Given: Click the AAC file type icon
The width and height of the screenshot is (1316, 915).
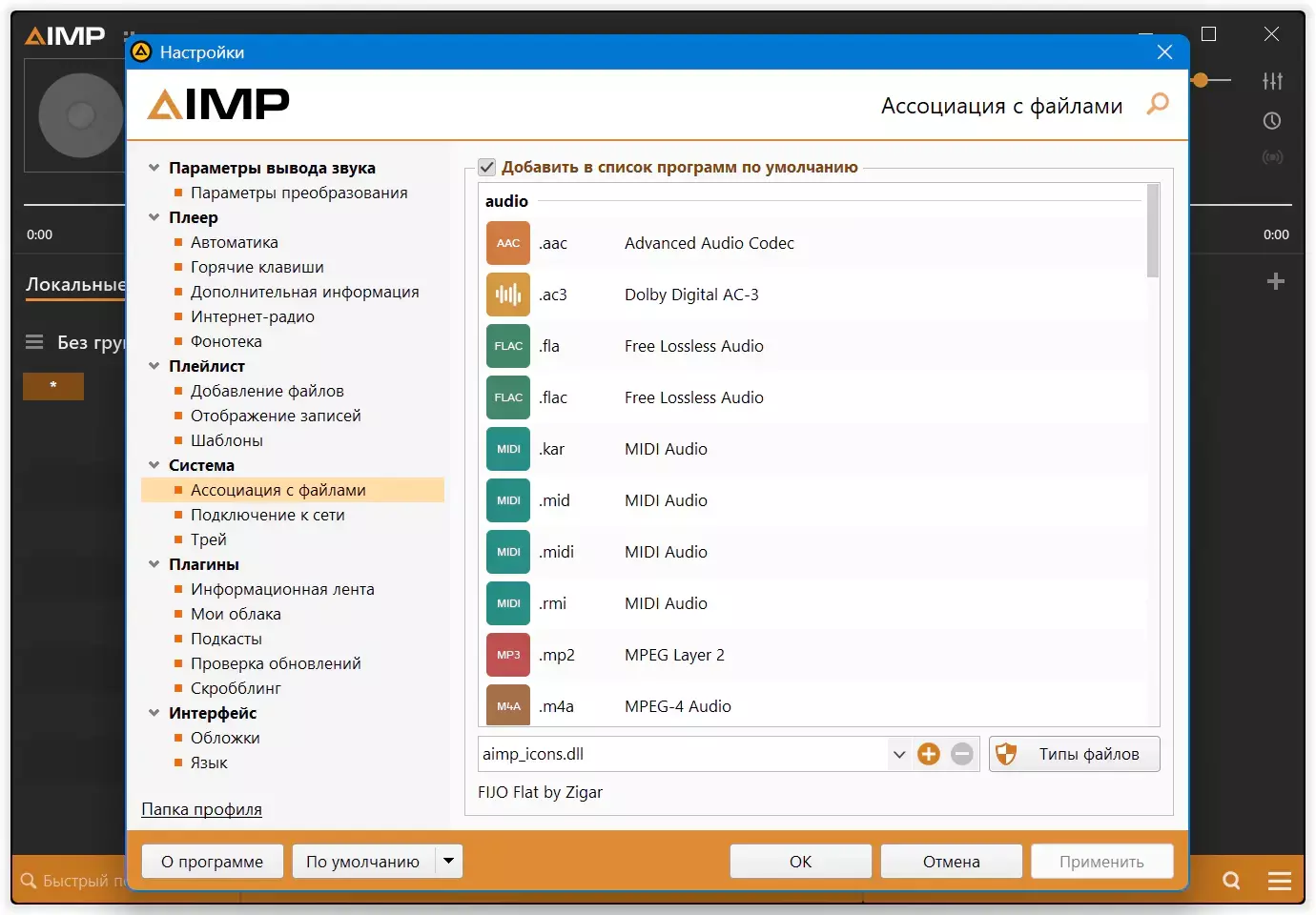Looking at the screenshot, I should point(508,243).
